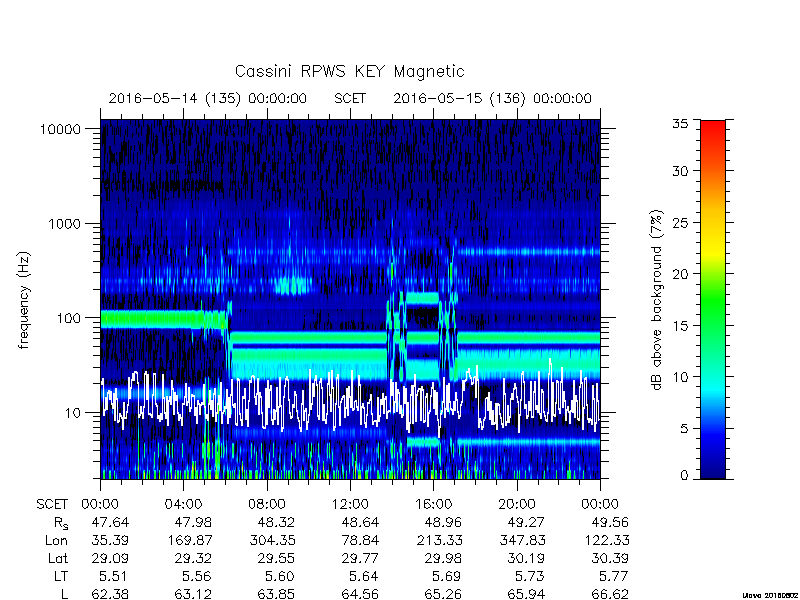Select the Lon value 213.33

coord(440,540)
